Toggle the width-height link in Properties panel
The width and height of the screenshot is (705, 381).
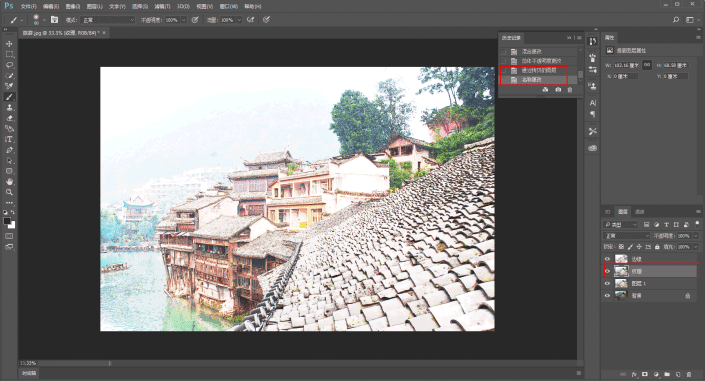(x=647, y=65)
